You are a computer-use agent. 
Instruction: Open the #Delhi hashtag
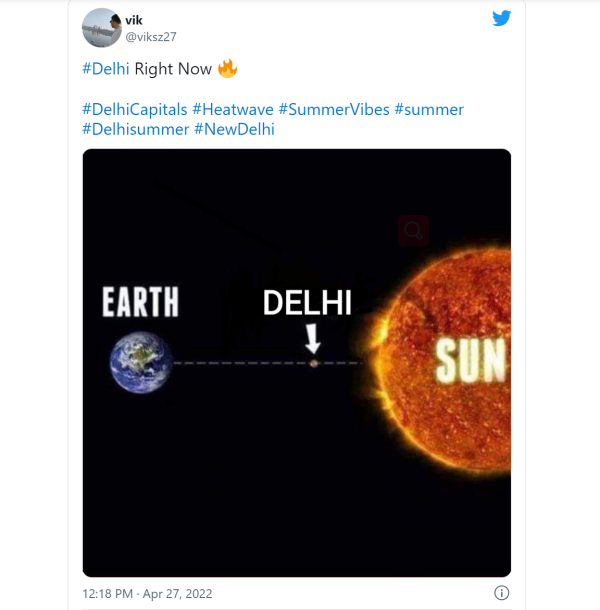coord(105,69)
